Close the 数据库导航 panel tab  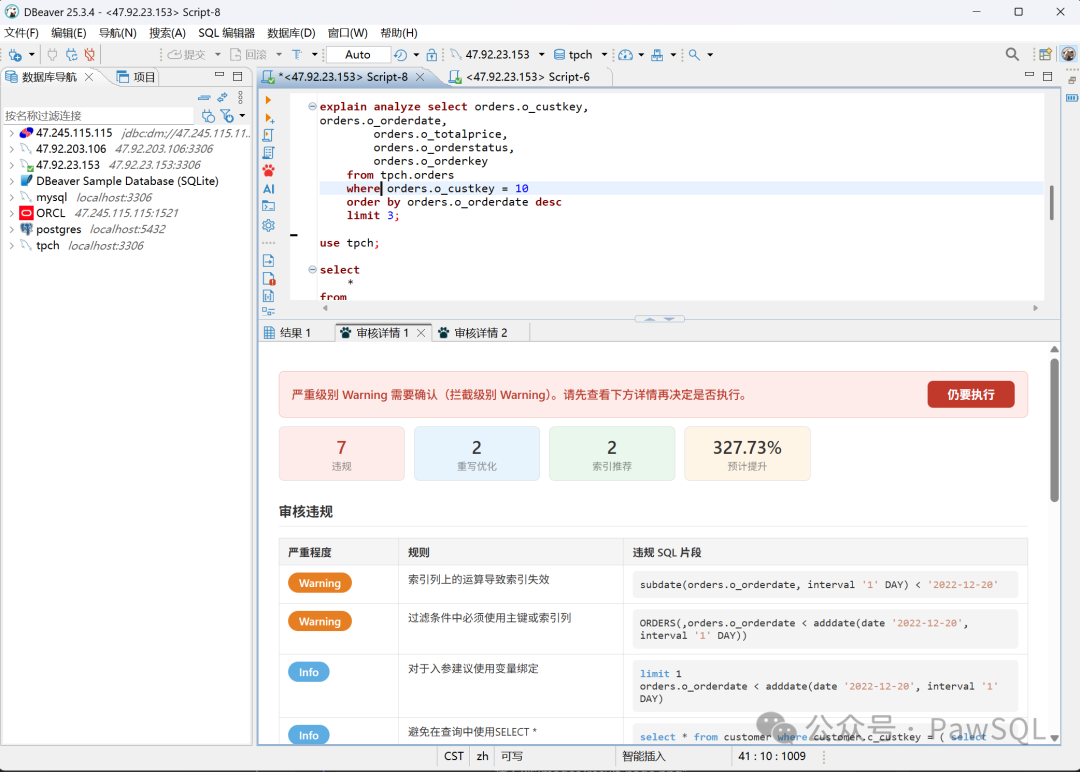(89, 77)
